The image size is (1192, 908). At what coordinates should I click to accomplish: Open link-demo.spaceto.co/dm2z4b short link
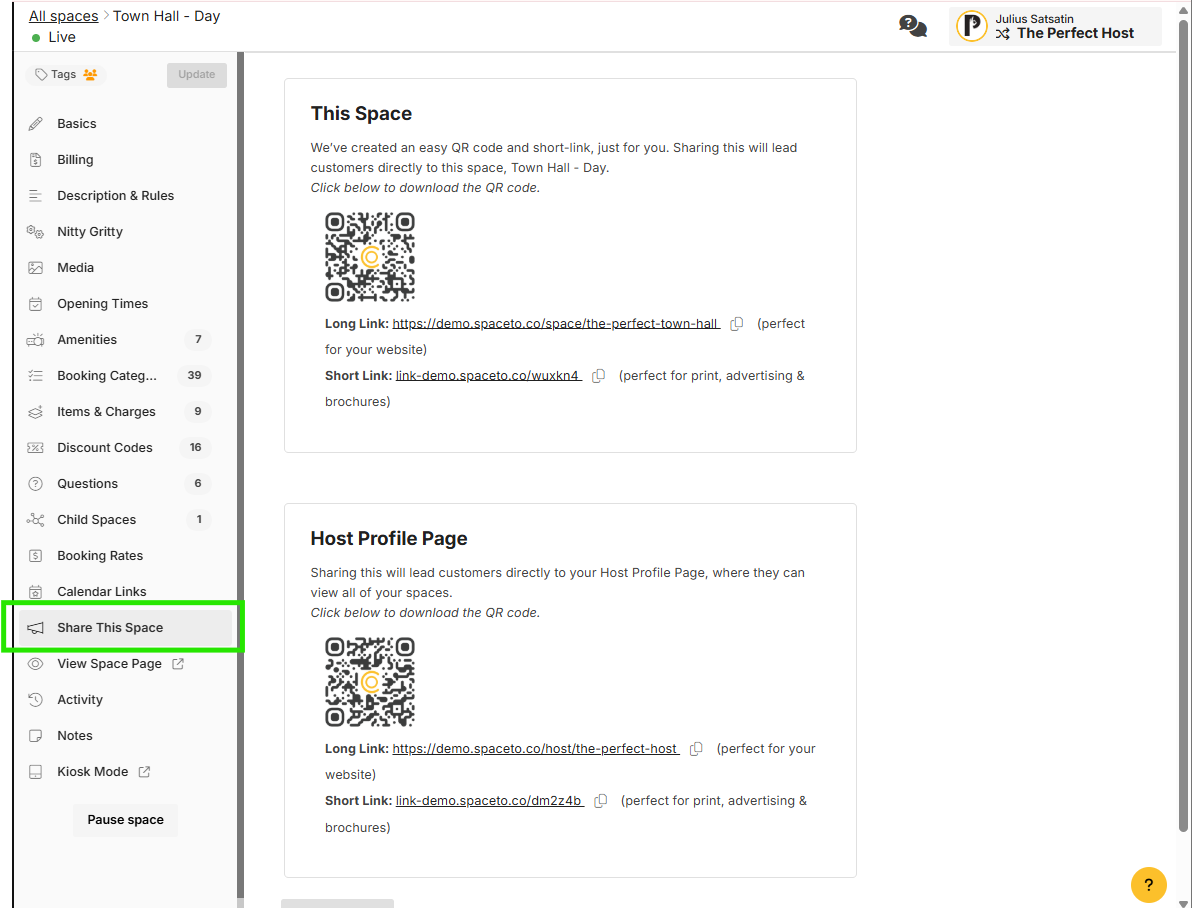(490, 801)
